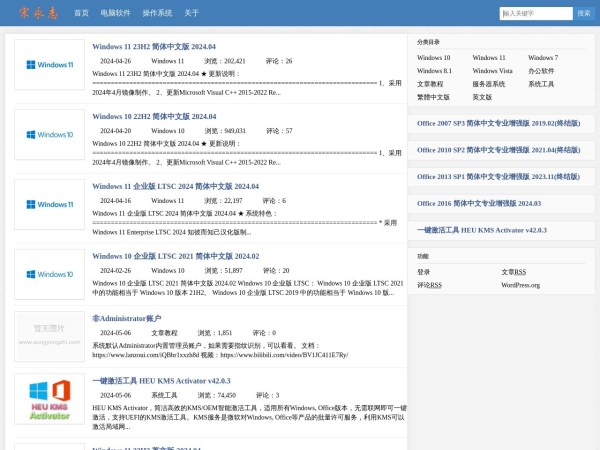Image resolution: width=600 pixels, height=450 pixels.
Task: Select 文章教程 category in sidebar
Action: coord(430,84)
